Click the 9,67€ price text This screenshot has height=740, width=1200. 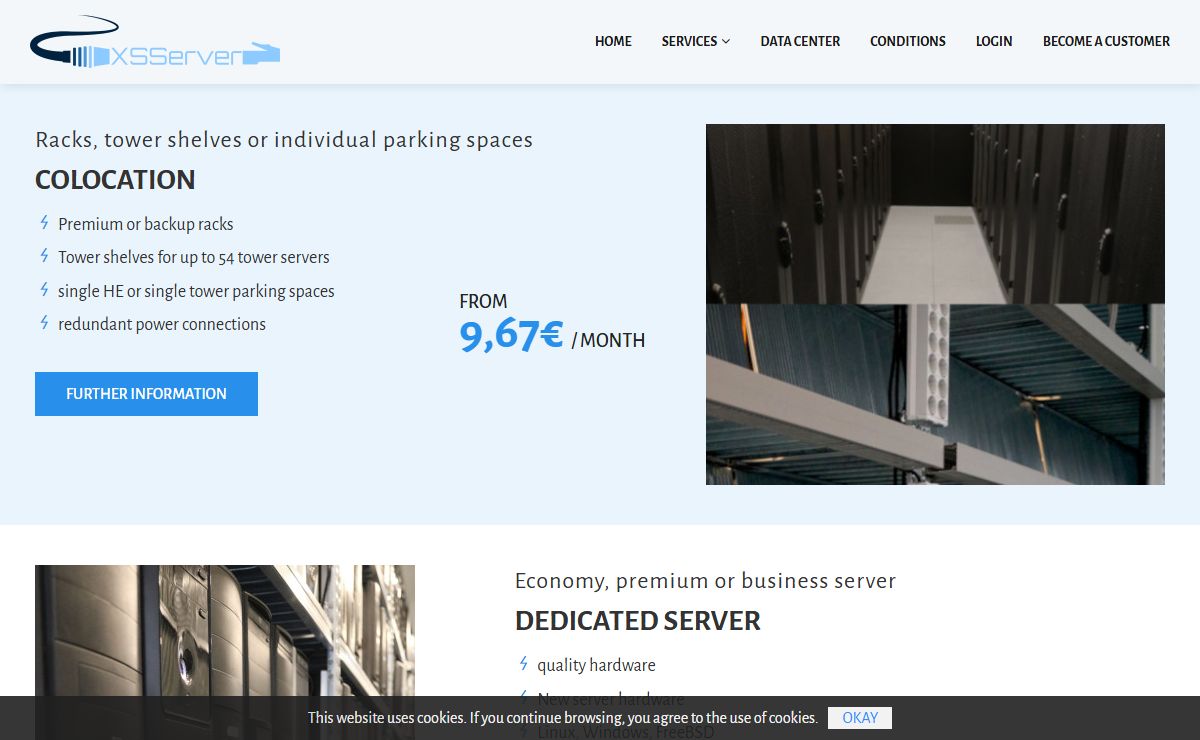click(511, 335)
